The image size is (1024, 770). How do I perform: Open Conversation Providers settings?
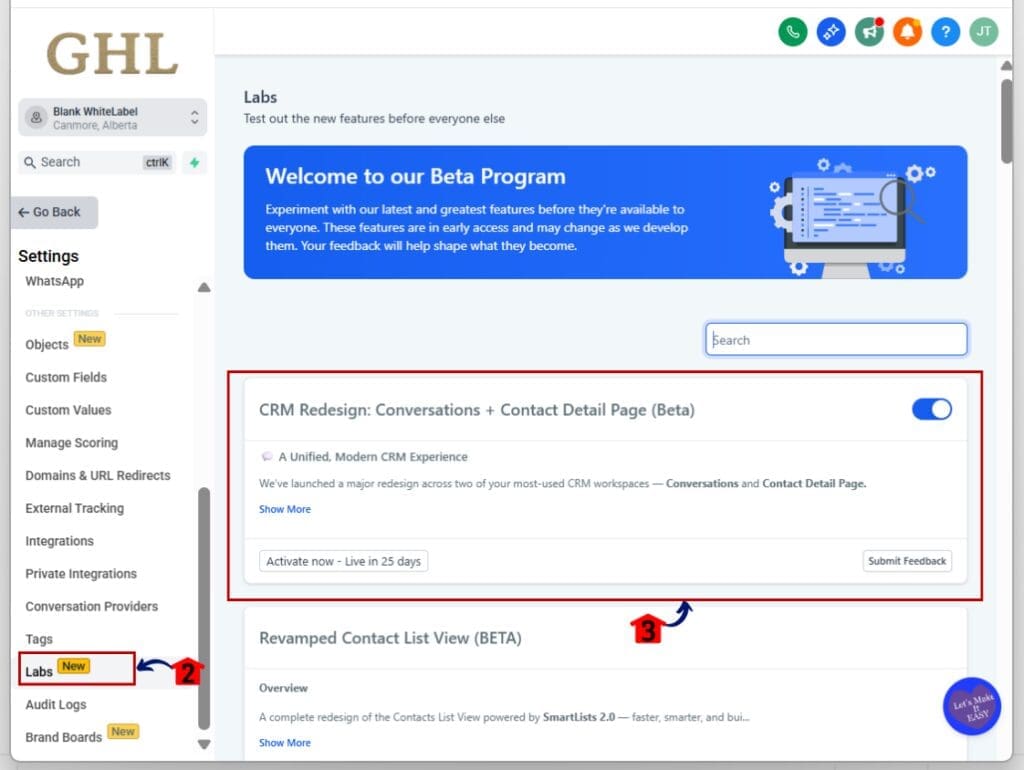(91, 606)
